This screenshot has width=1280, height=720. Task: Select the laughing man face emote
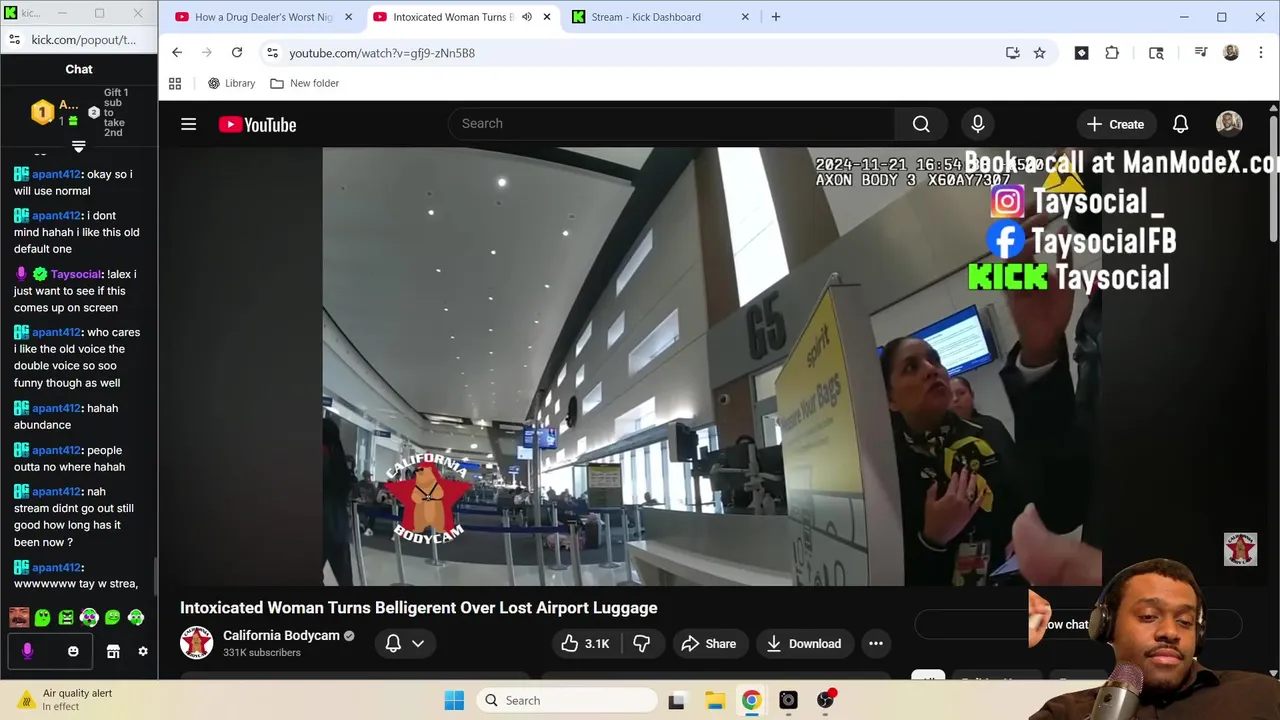(x=19, y=618)
